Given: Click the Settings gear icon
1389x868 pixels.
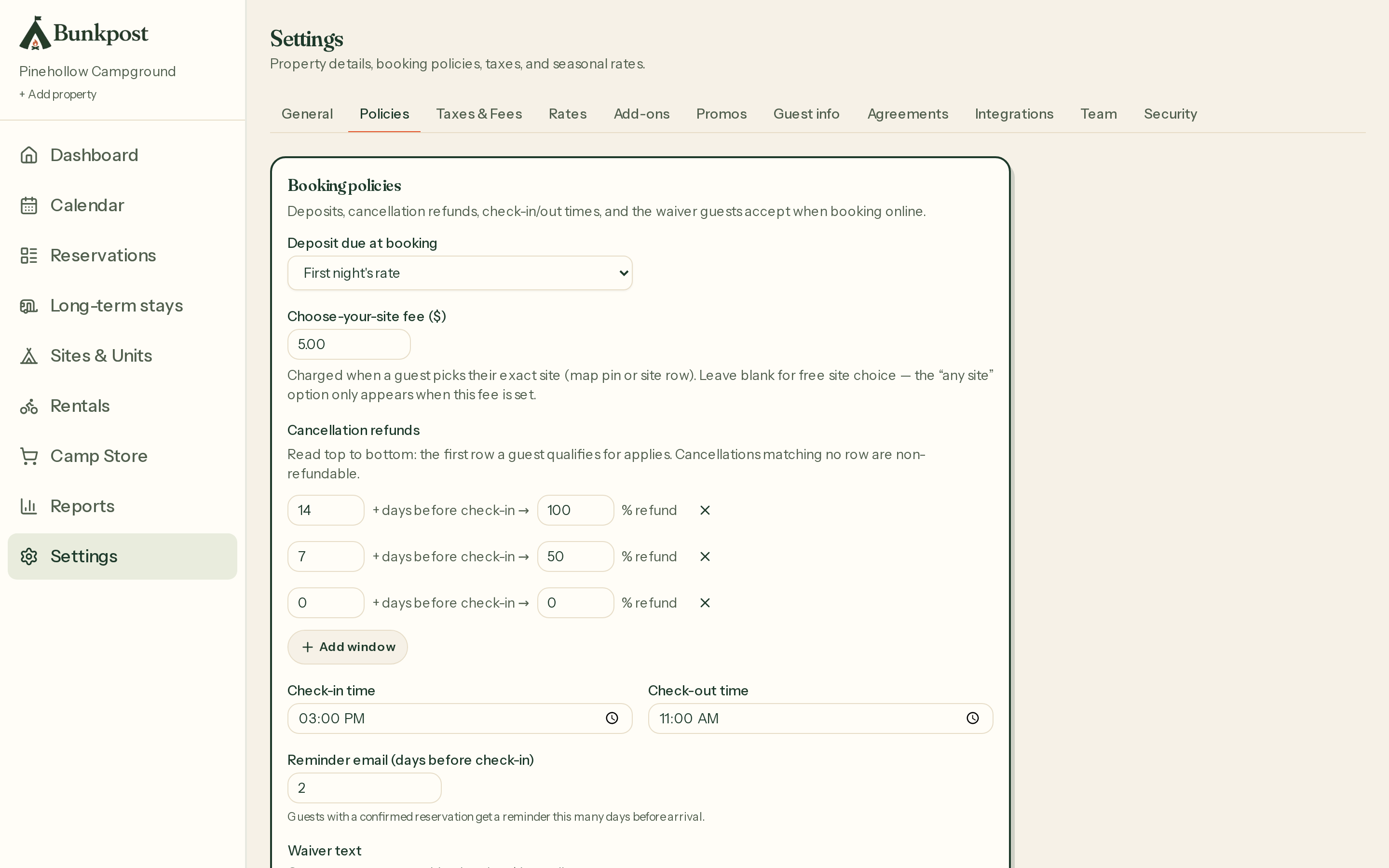Looking at the screenshot, I should 29,556.
